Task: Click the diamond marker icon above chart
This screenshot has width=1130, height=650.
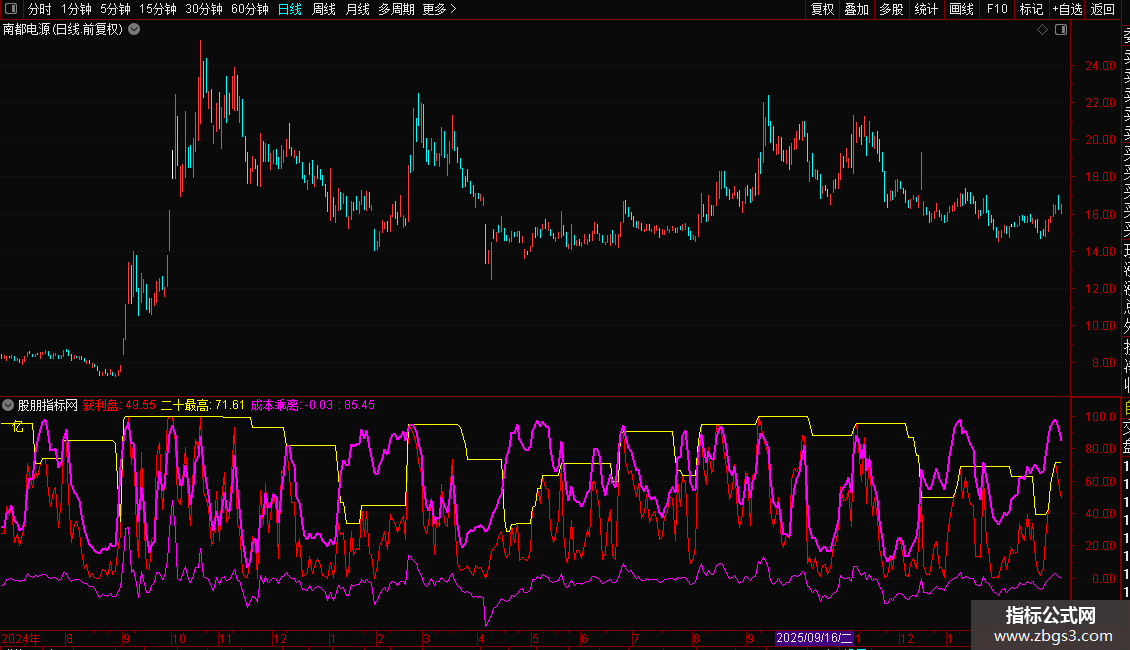Action: [x=1042, y=30]
